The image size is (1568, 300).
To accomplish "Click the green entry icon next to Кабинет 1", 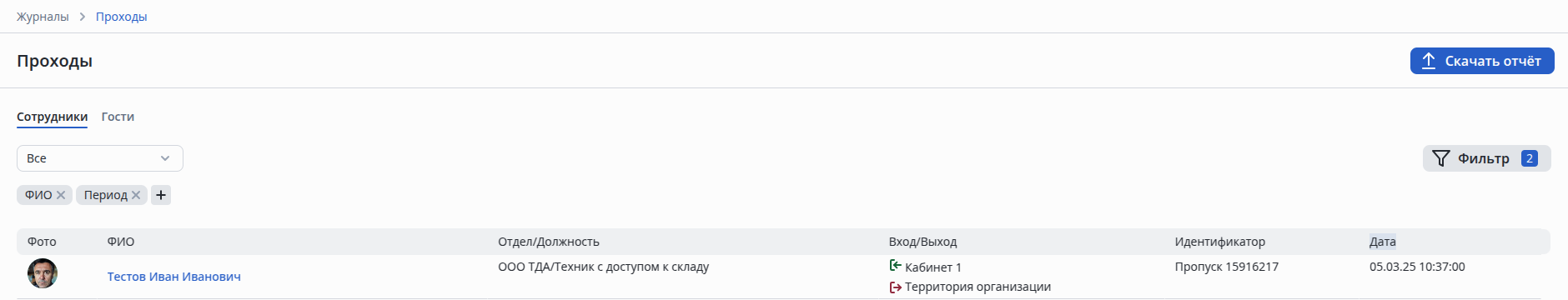I will point(895,266).
